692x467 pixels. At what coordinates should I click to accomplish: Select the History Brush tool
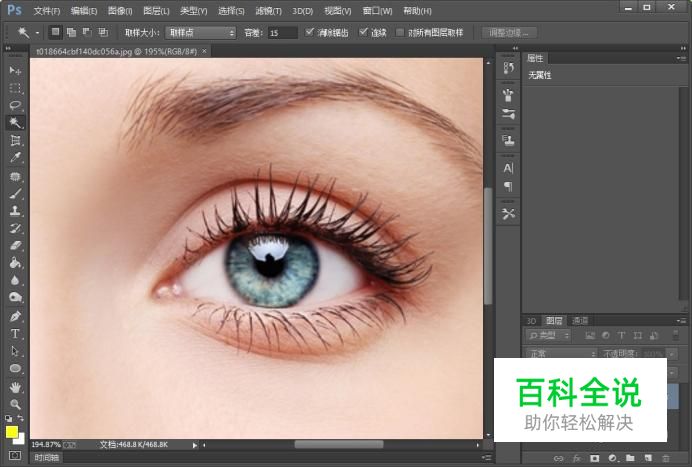15,228
